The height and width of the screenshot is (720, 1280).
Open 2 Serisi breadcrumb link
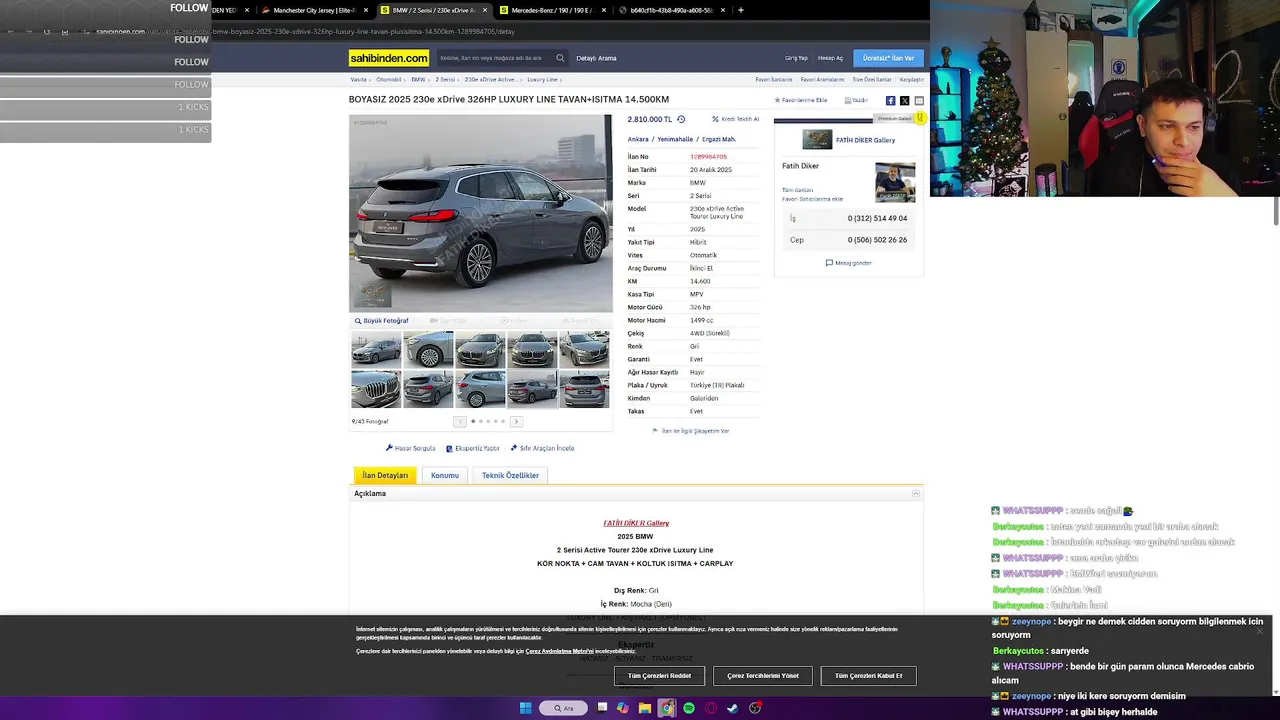(445, 79)
